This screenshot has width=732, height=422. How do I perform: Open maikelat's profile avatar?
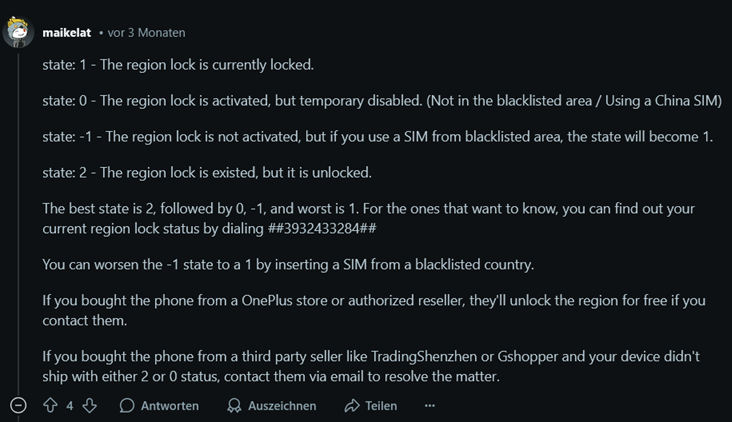[x=19, y=32]
